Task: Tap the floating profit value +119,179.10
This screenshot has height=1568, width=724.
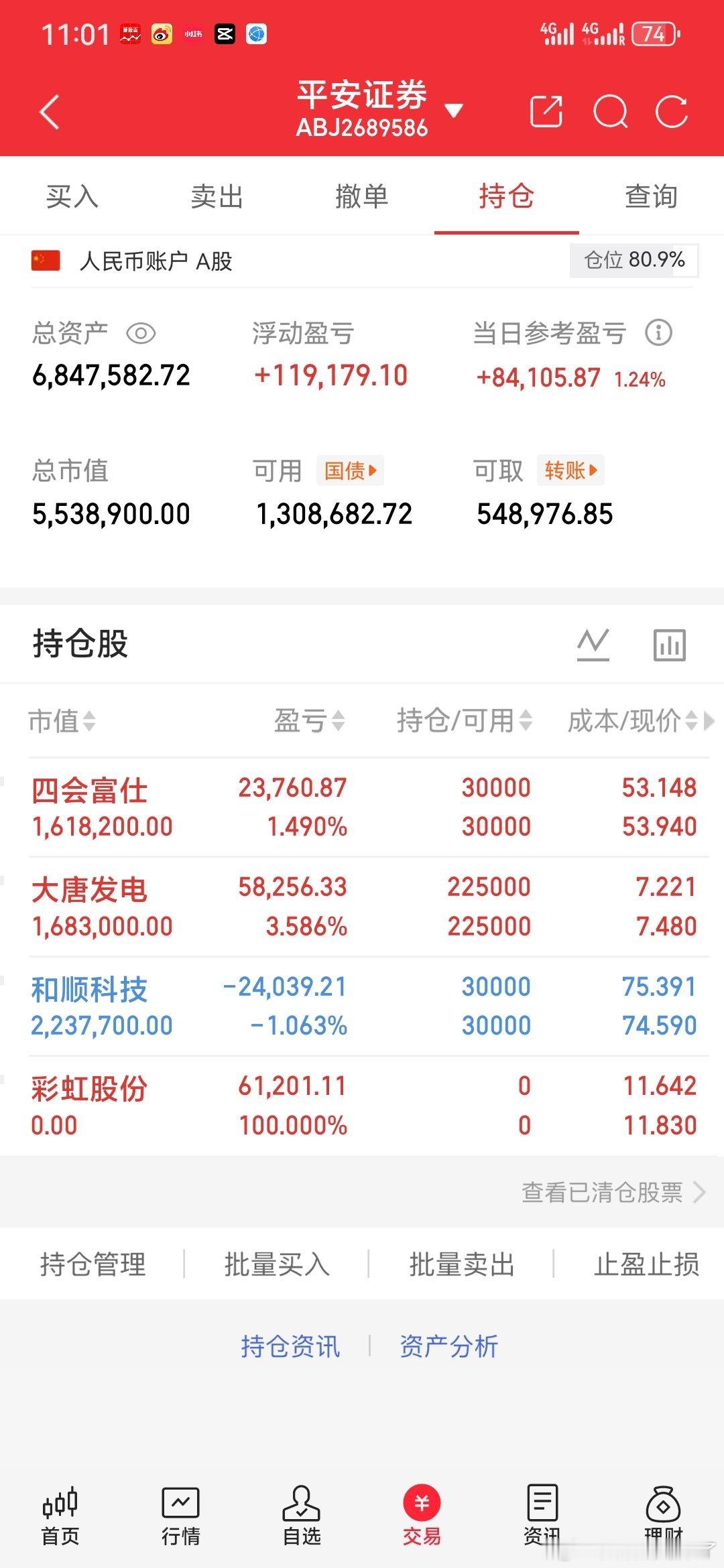Action: (x=330, y=375)
